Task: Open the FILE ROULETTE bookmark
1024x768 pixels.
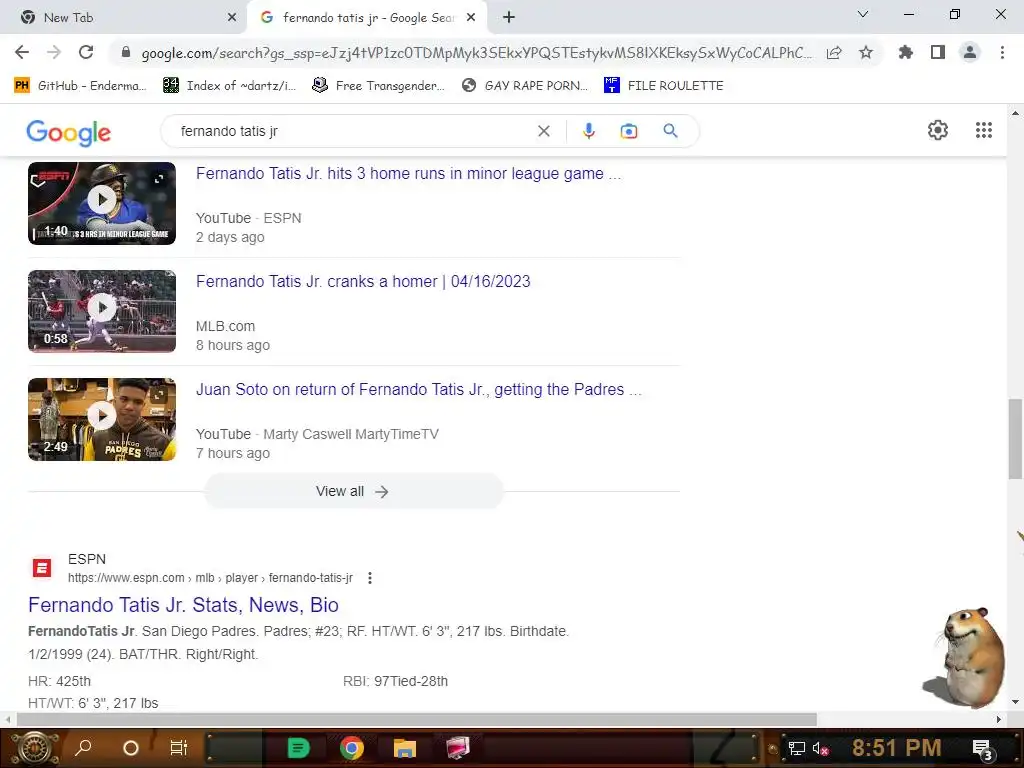Action: point(664,86)
